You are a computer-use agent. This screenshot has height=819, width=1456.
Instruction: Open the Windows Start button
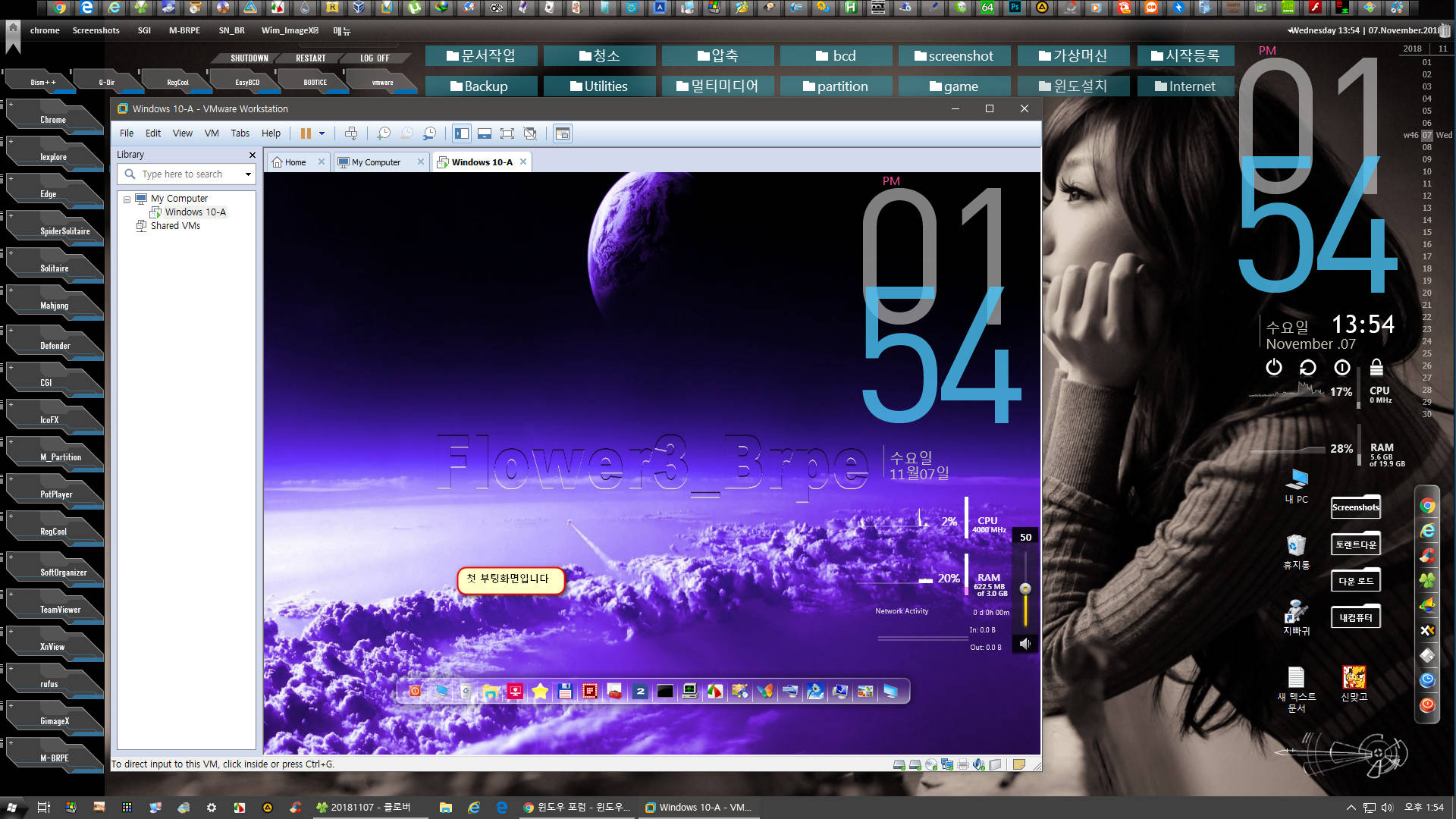pos(12,808)
